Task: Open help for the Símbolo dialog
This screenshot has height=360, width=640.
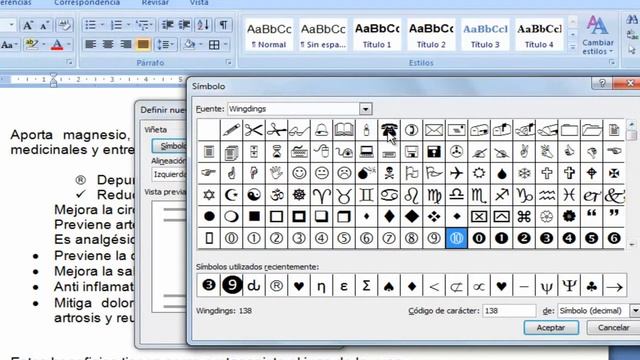Action: coord(602,84)
